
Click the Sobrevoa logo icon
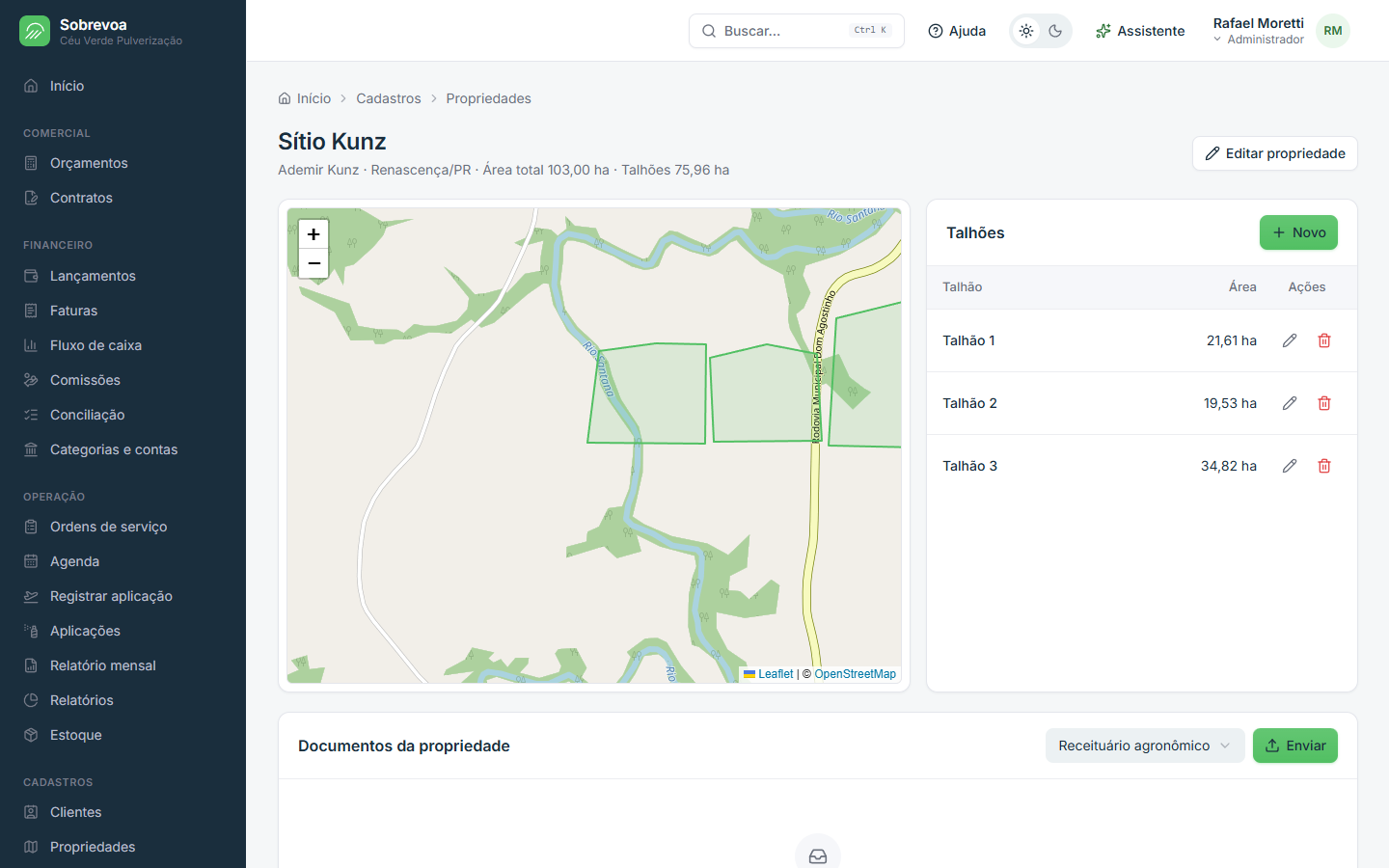pyautogui.click(x=35, y=31)
